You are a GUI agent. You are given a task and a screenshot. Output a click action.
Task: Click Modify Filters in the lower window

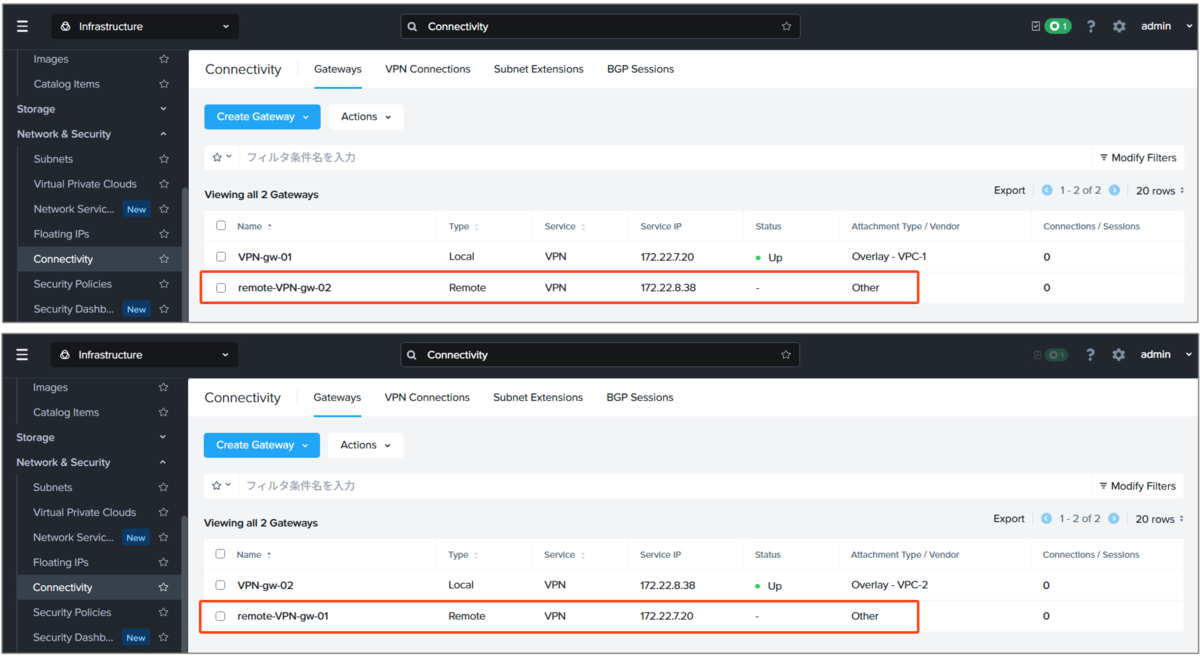(1137, 485)
